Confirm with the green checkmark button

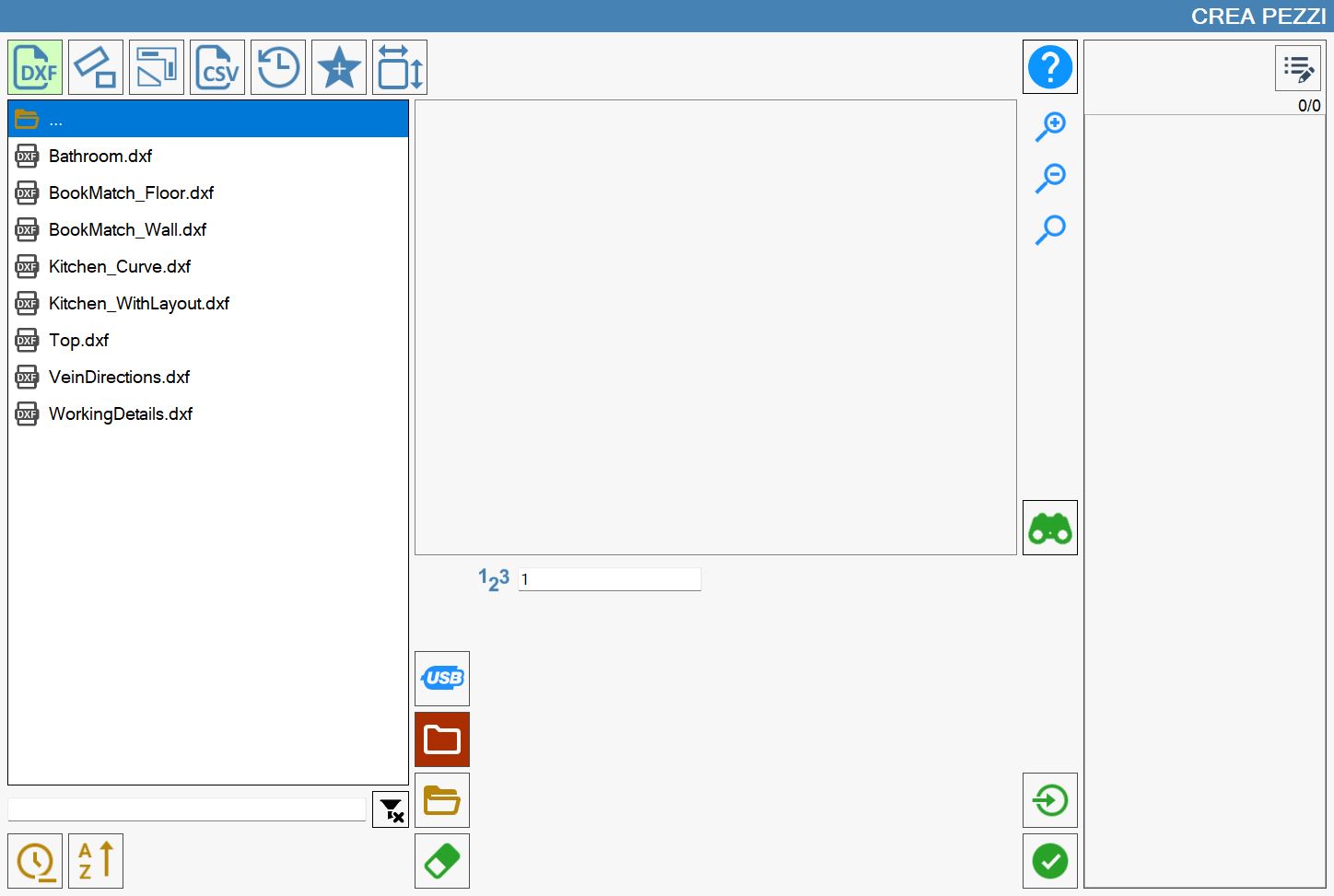click(x=1050, y=861)
